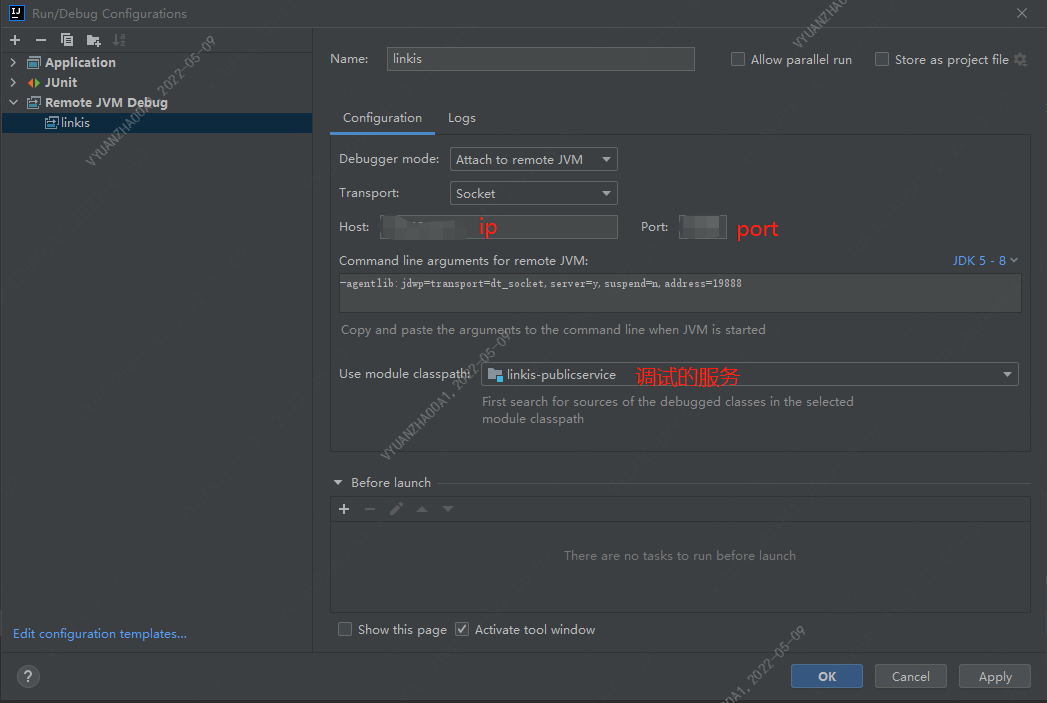Open the JDK 5 - 8 selector

pos(984,260)
